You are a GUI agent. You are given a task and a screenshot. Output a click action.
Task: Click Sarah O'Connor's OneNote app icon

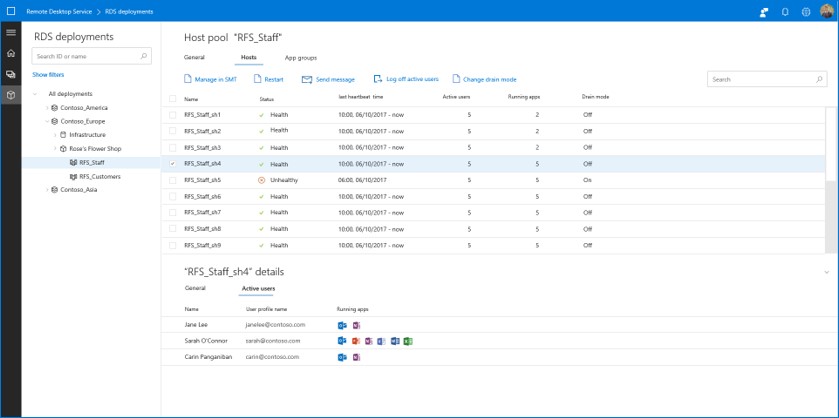pyautogui.click(x=369, y=341)
